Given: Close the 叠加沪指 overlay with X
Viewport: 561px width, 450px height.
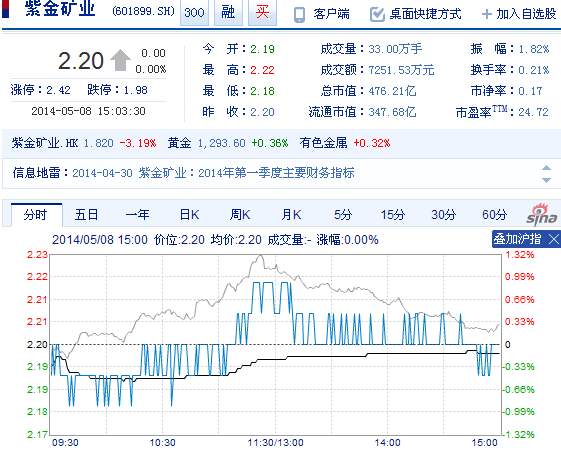Looking at the screenshot, I should pos(554,239).
